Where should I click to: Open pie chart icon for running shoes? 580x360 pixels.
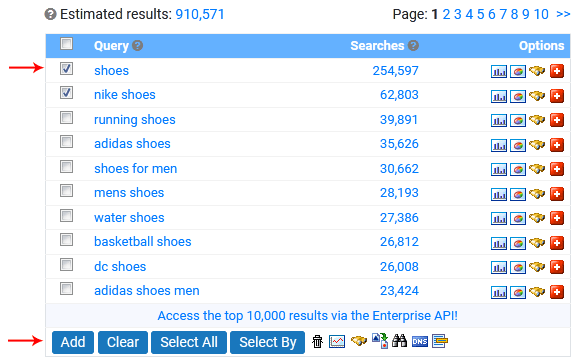point(518,120)
